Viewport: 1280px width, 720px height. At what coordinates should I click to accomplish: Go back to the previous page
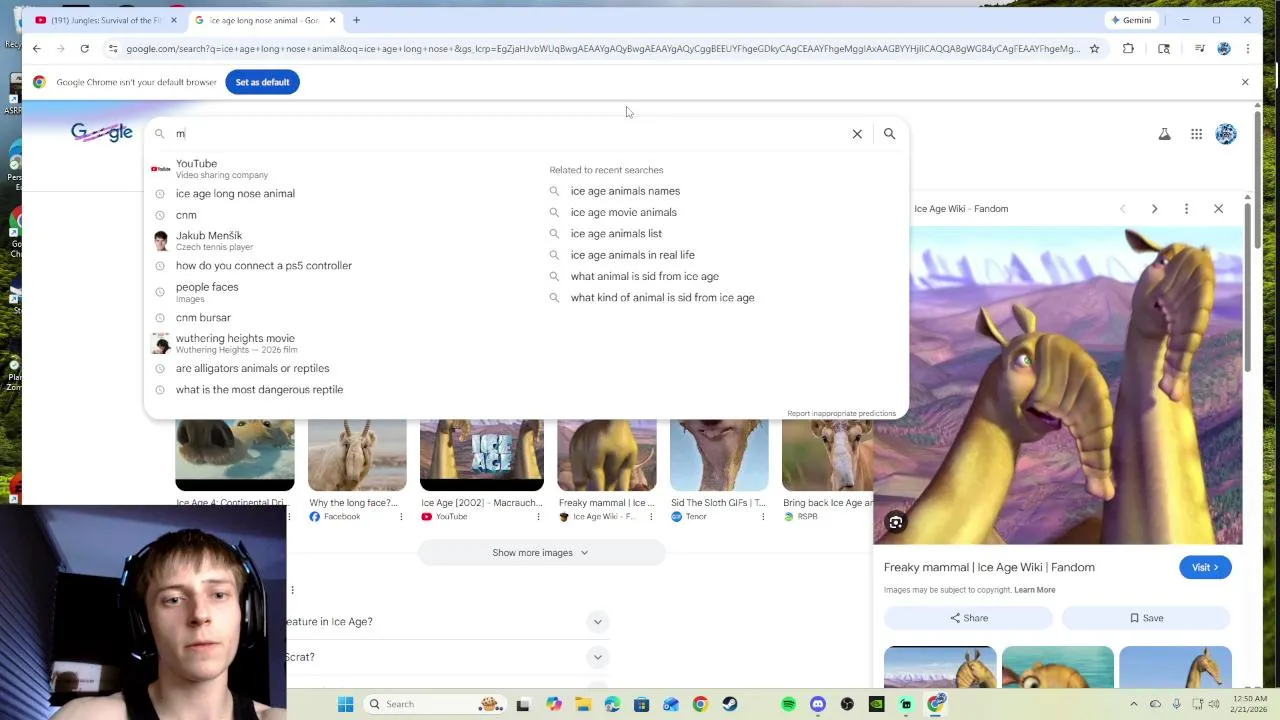pyautogui.click(x=37, y=48)
